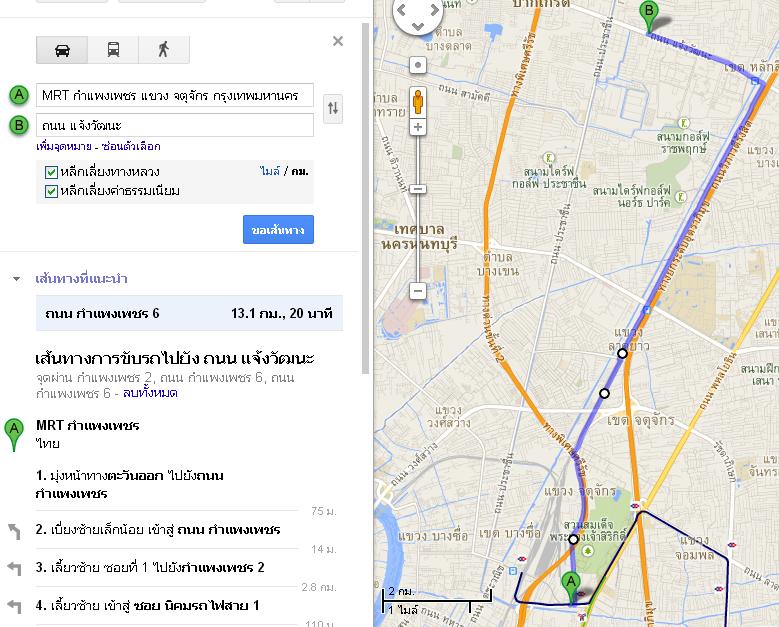Close the directions panel
Viewport: 779px width, 627px height.
338,41
